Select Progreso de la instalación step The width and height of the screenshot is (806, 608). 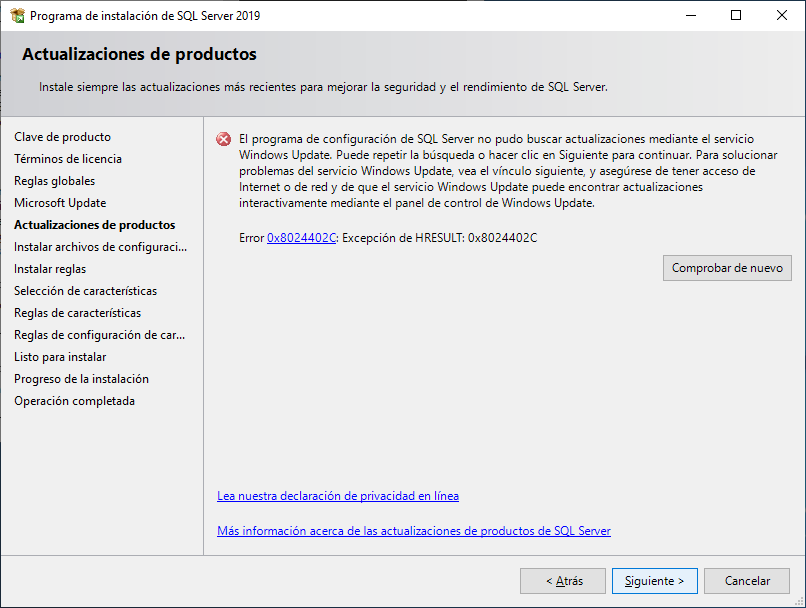(x=84, y=378)
